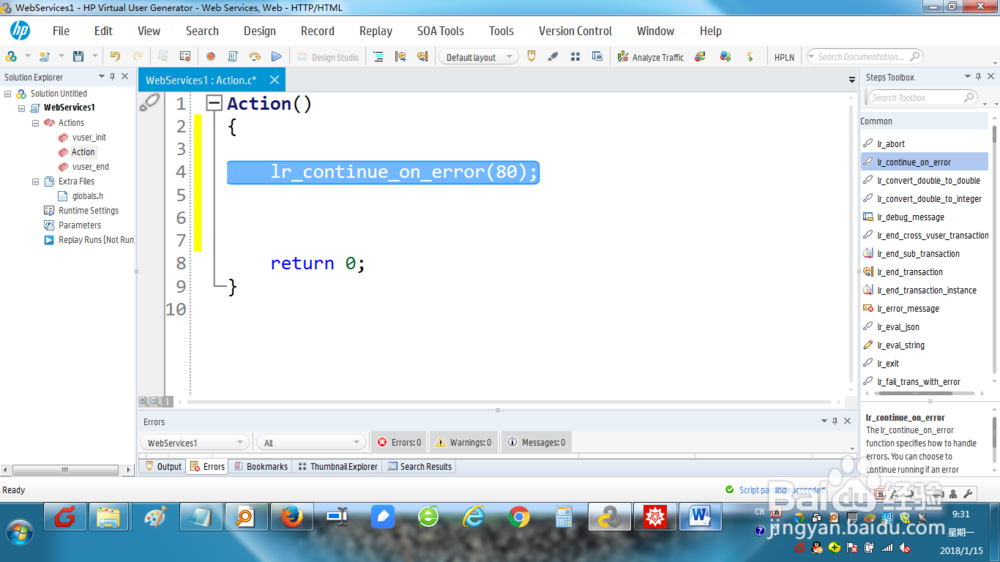This screenshot has width=1000, height=562.
Task: Click the zoom in magnifier below editor
Action: (143, 401)
